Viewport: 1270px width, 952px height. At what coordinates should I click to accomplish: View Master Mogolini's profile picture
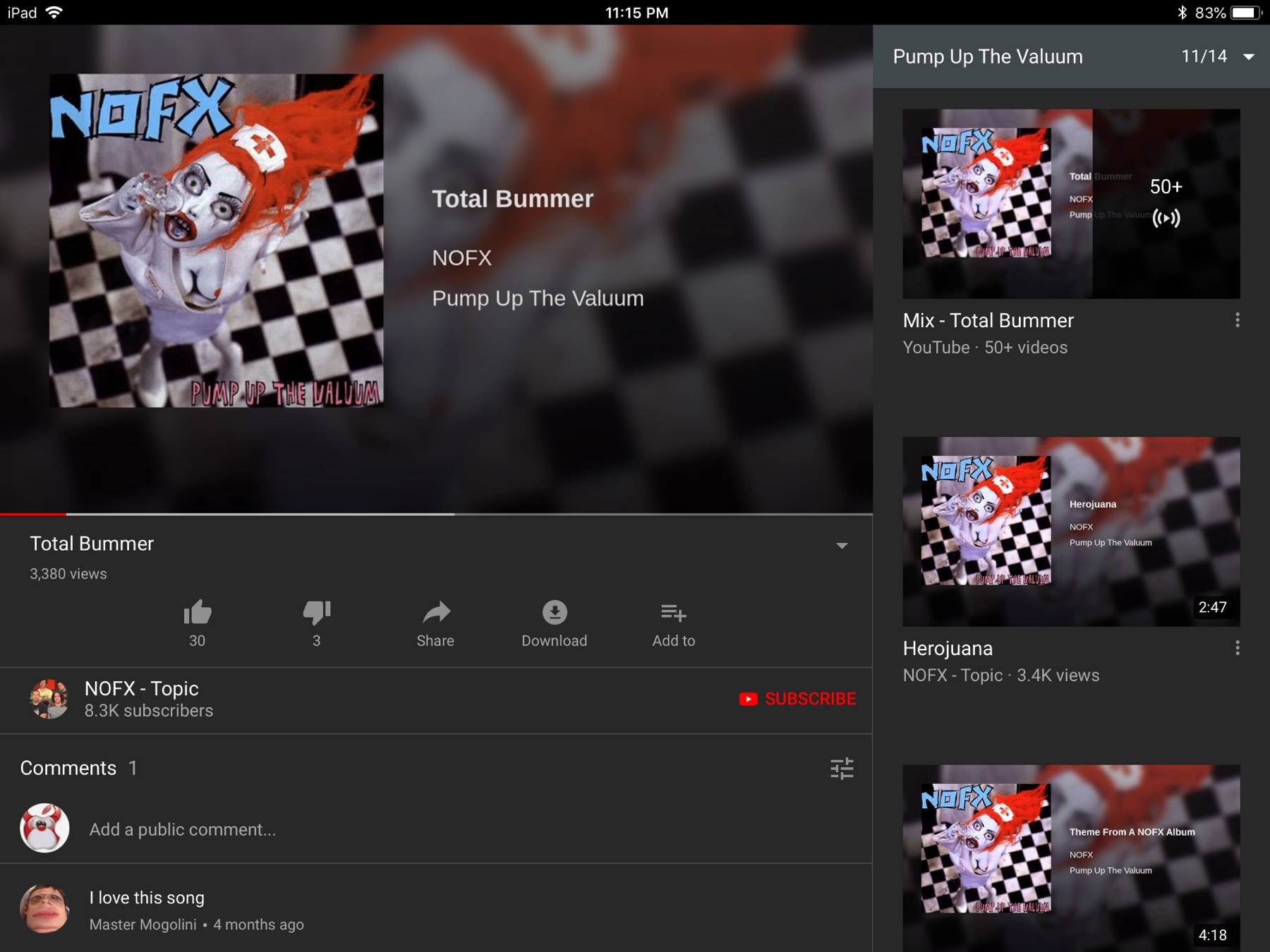pos(45,909)
